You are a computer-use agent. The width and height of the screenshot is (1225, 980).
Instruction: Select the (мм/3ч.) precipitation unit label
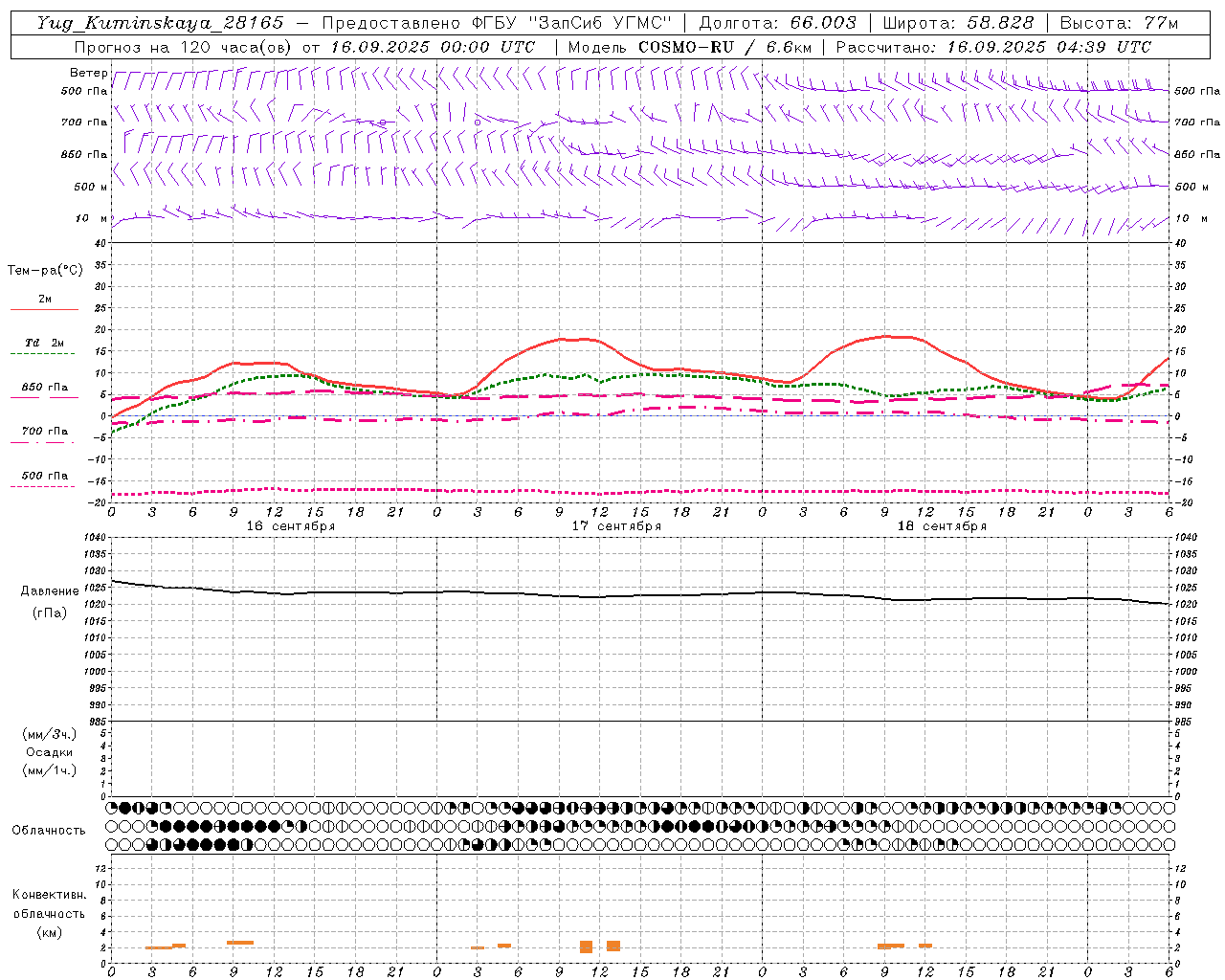[x=49, y=734]
